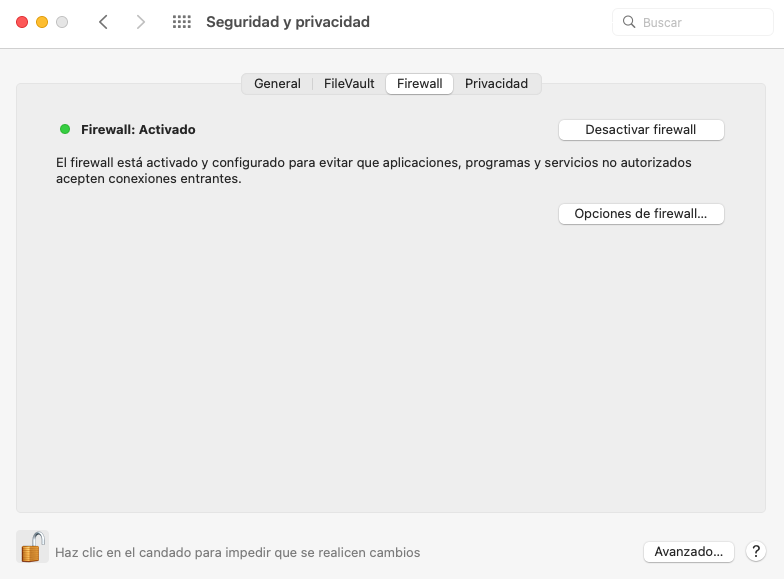Open Opciones de firewall settings
The height and width of the screenshot is (579, 784).
click(640, 214)
